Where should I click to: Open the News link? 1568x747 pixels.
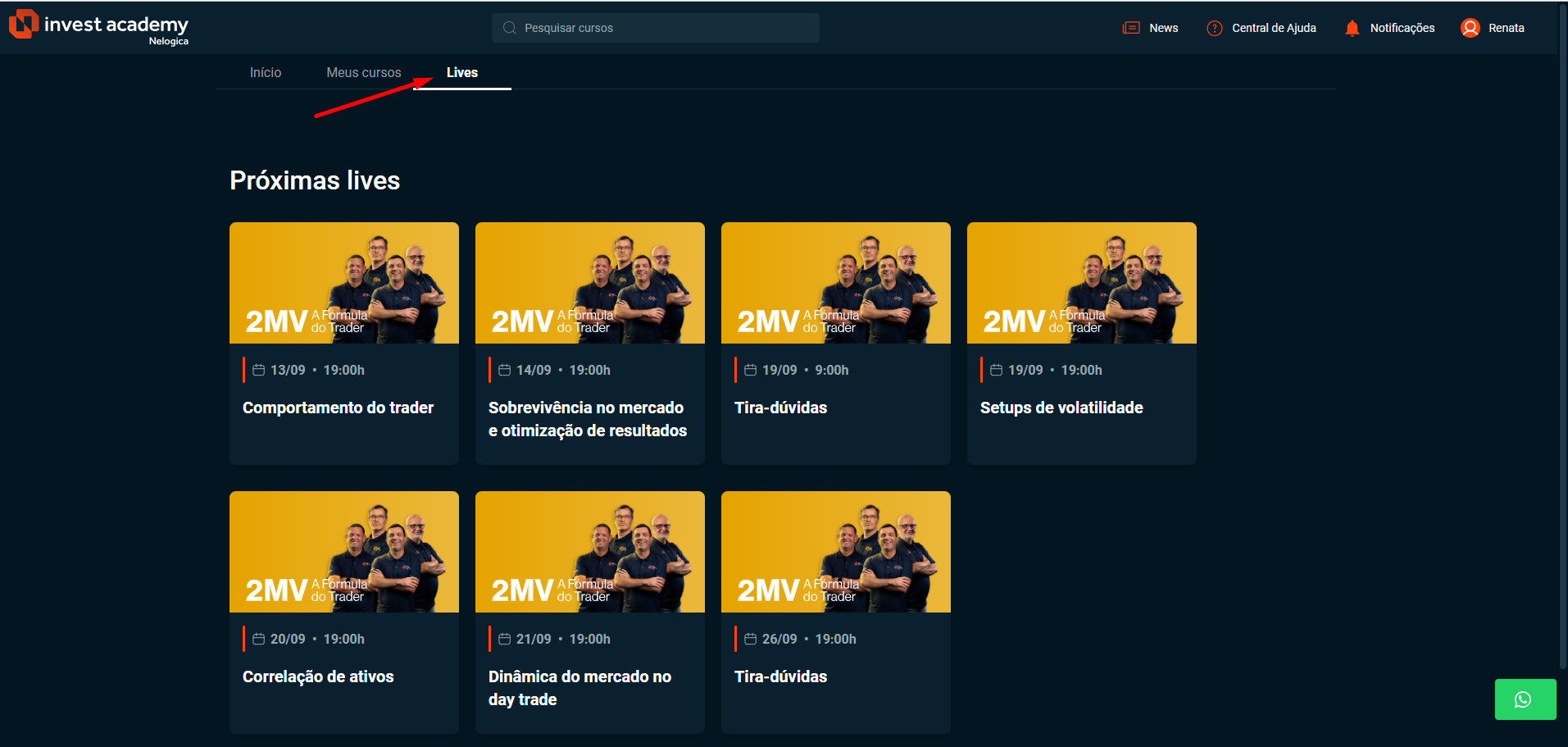(x=1164, y=28)
